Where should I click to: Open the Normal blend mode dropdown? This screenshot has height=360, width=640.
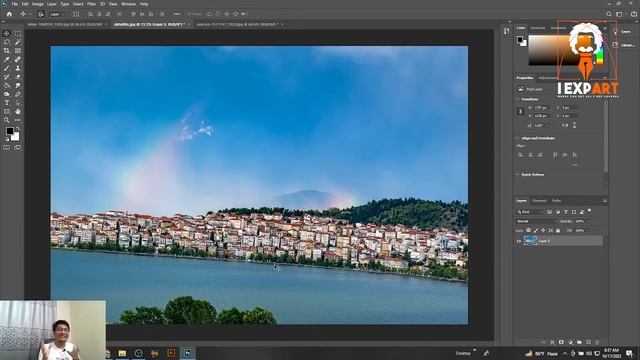tap(536, 221)
